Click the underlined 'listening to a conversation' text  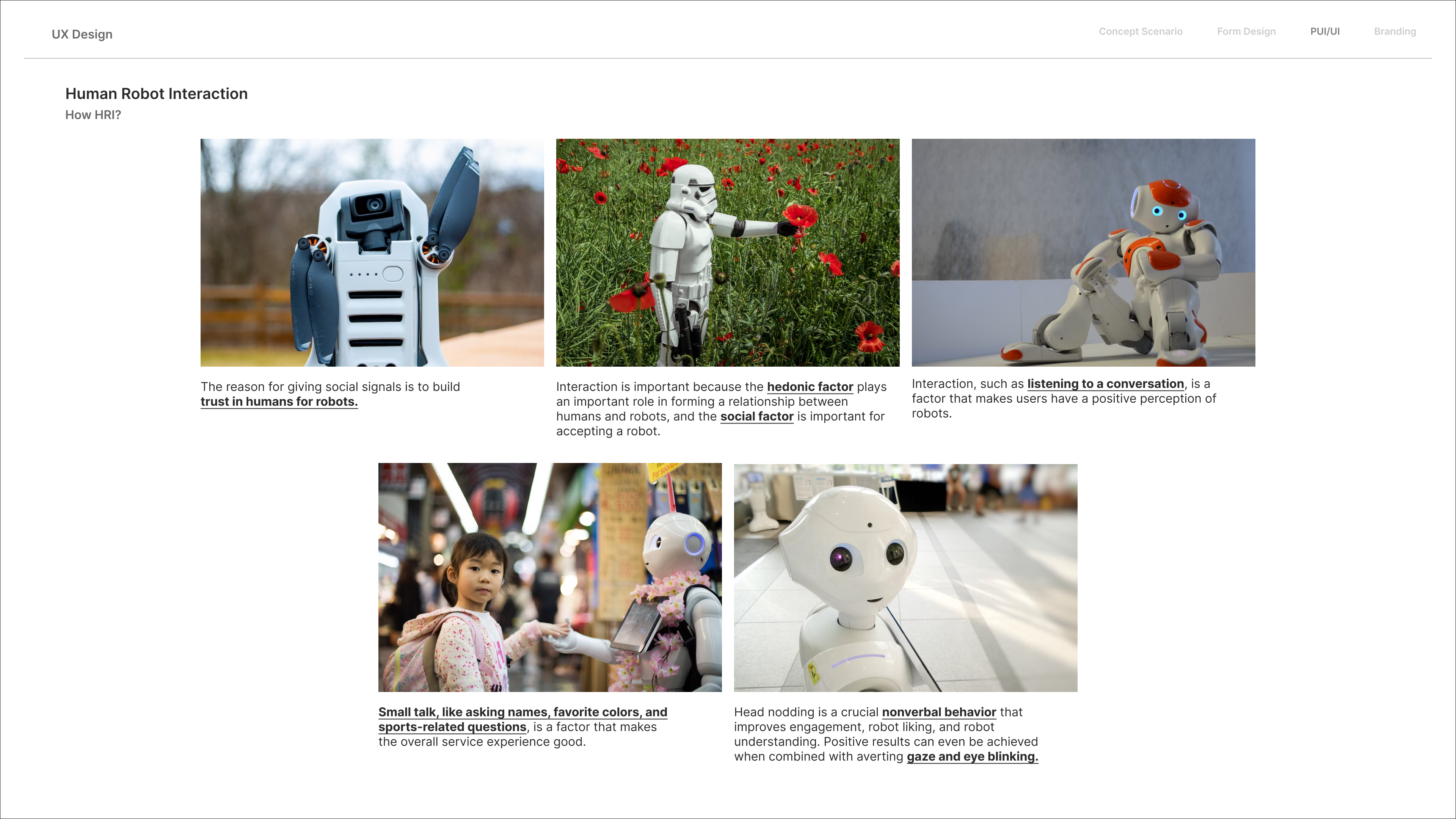pos(1106,384)
